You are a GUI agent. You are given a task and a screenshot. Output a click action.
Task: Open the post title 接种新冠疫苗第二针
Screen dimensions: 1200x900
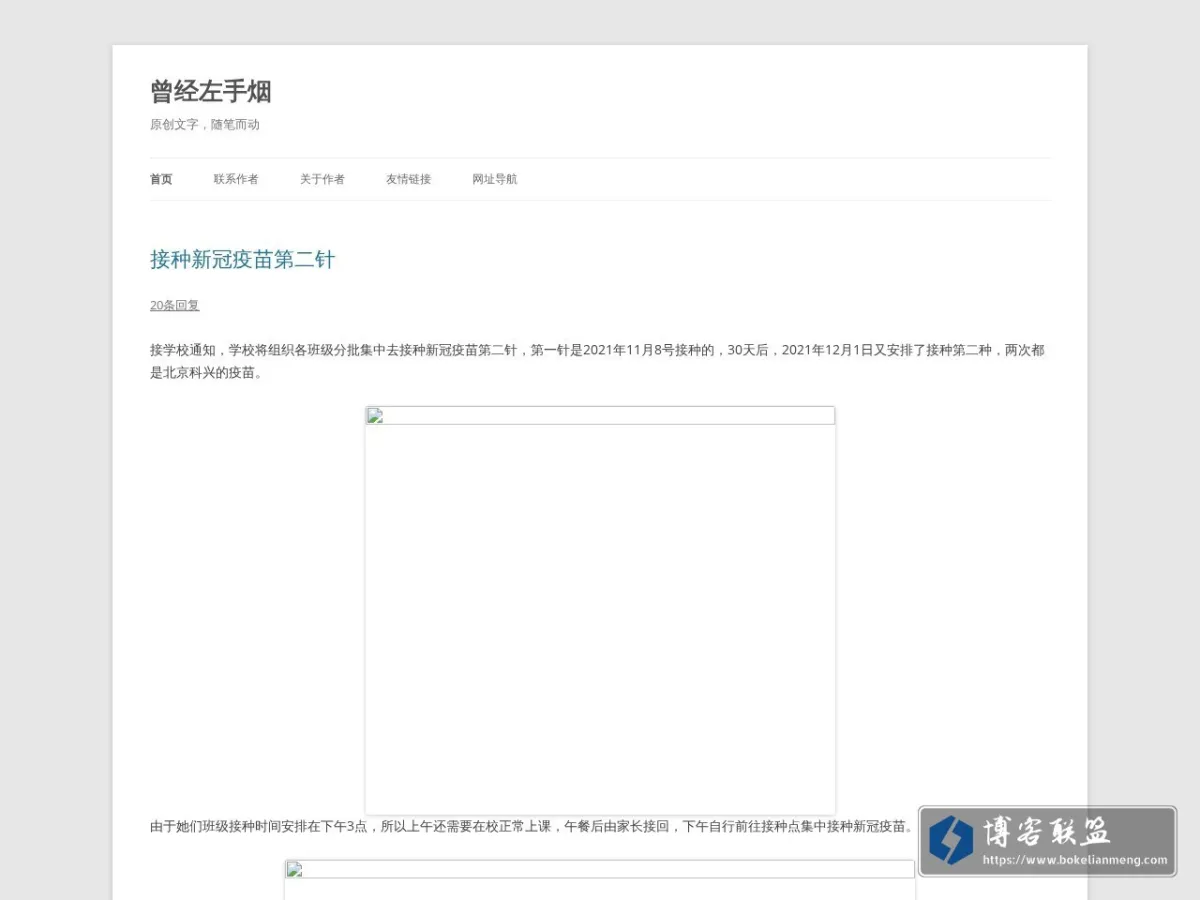click(x=242, y=260)
